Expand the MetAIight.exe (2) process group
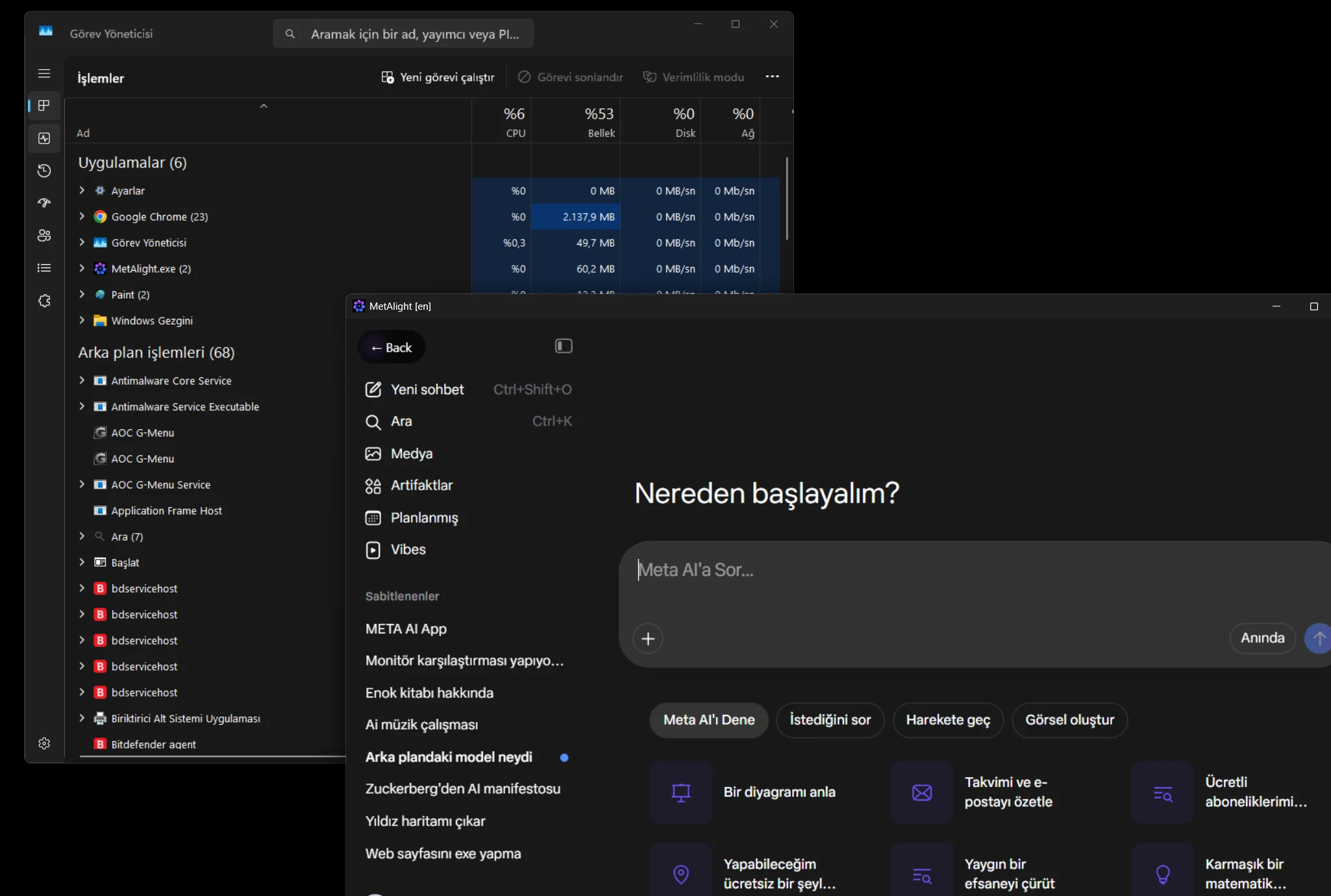The width and height of the screenshot is (1331, 896). [x=82, y=268]
